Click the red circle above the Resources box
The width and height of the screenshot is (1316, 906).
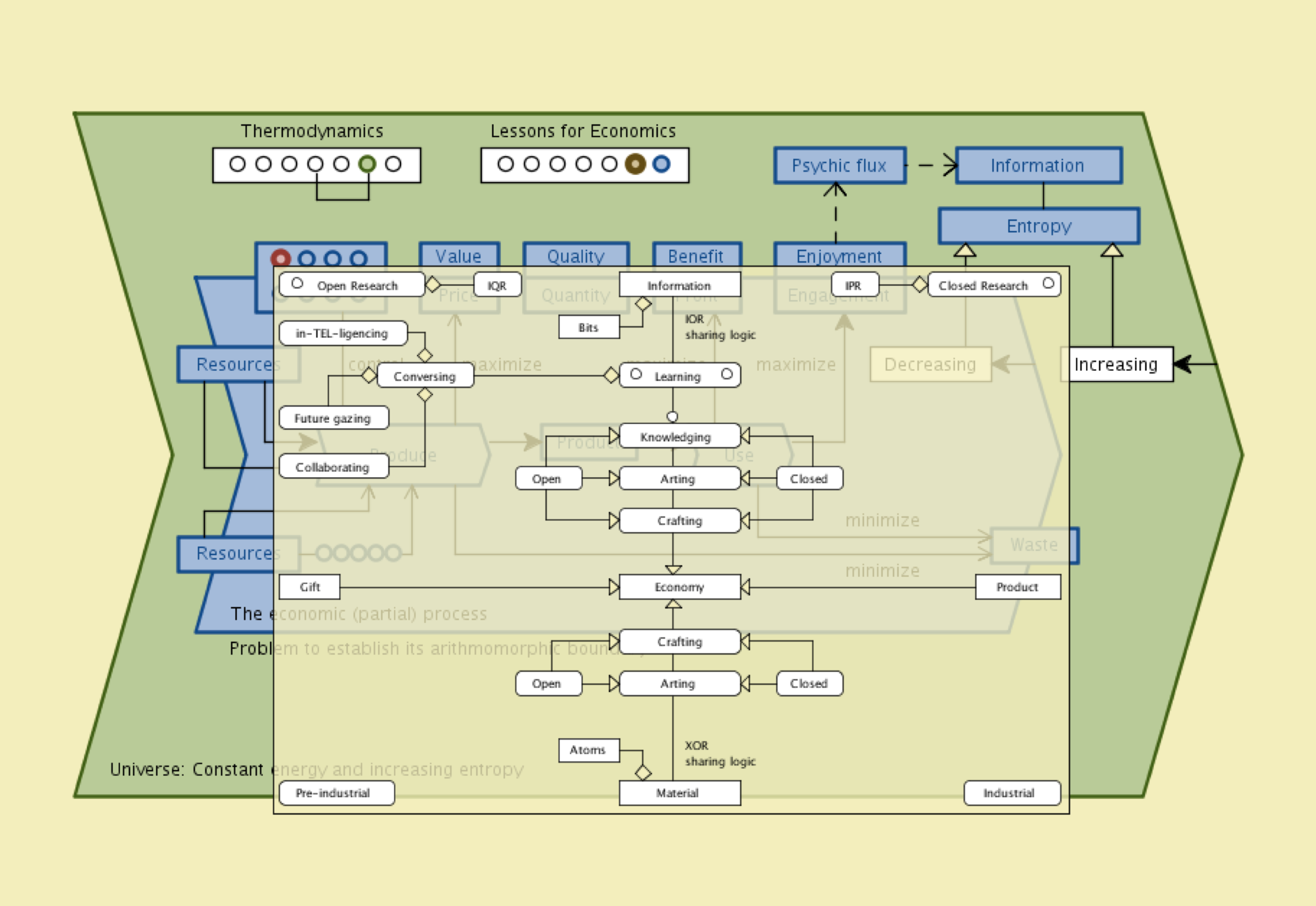tap(280, 259)
